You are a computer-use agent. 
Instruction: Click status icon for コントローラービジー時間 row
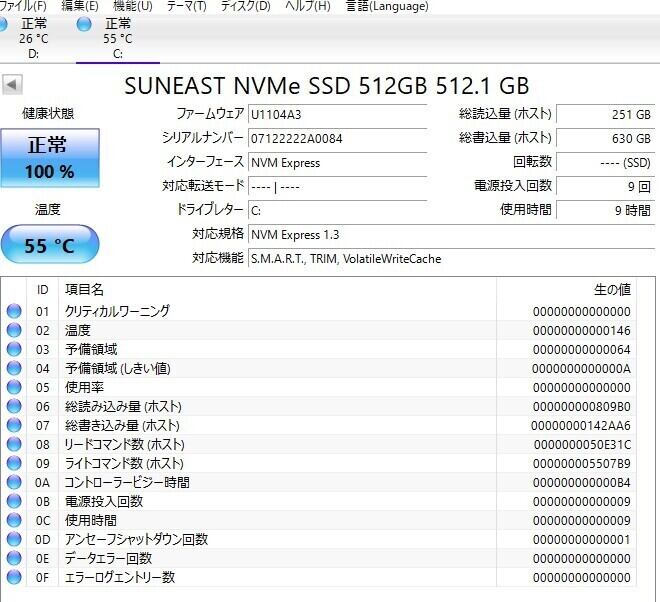(14, 482)
